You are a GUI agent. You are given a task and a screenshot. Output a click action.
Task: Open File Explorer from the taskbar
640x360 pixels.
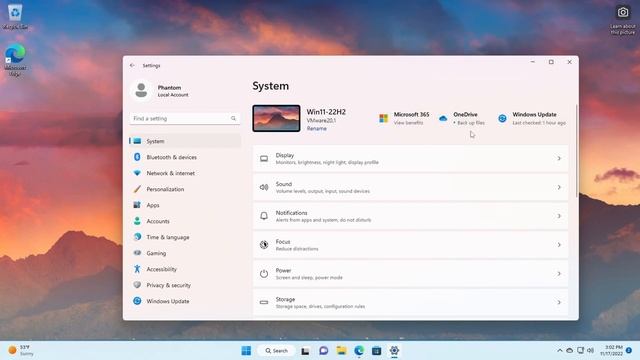pos(341,351)
